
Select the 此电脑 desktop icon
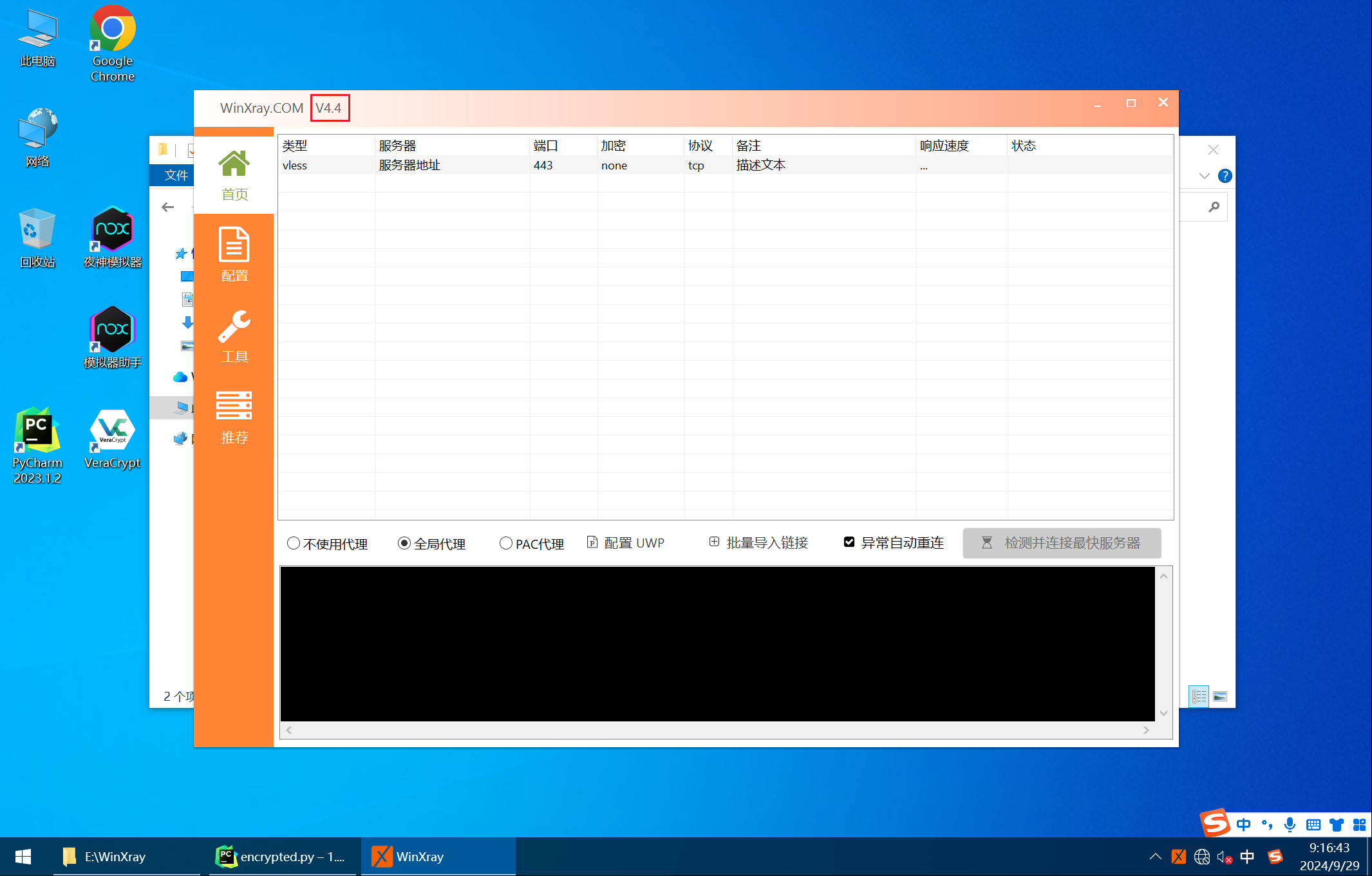click(x=37, y=37)
